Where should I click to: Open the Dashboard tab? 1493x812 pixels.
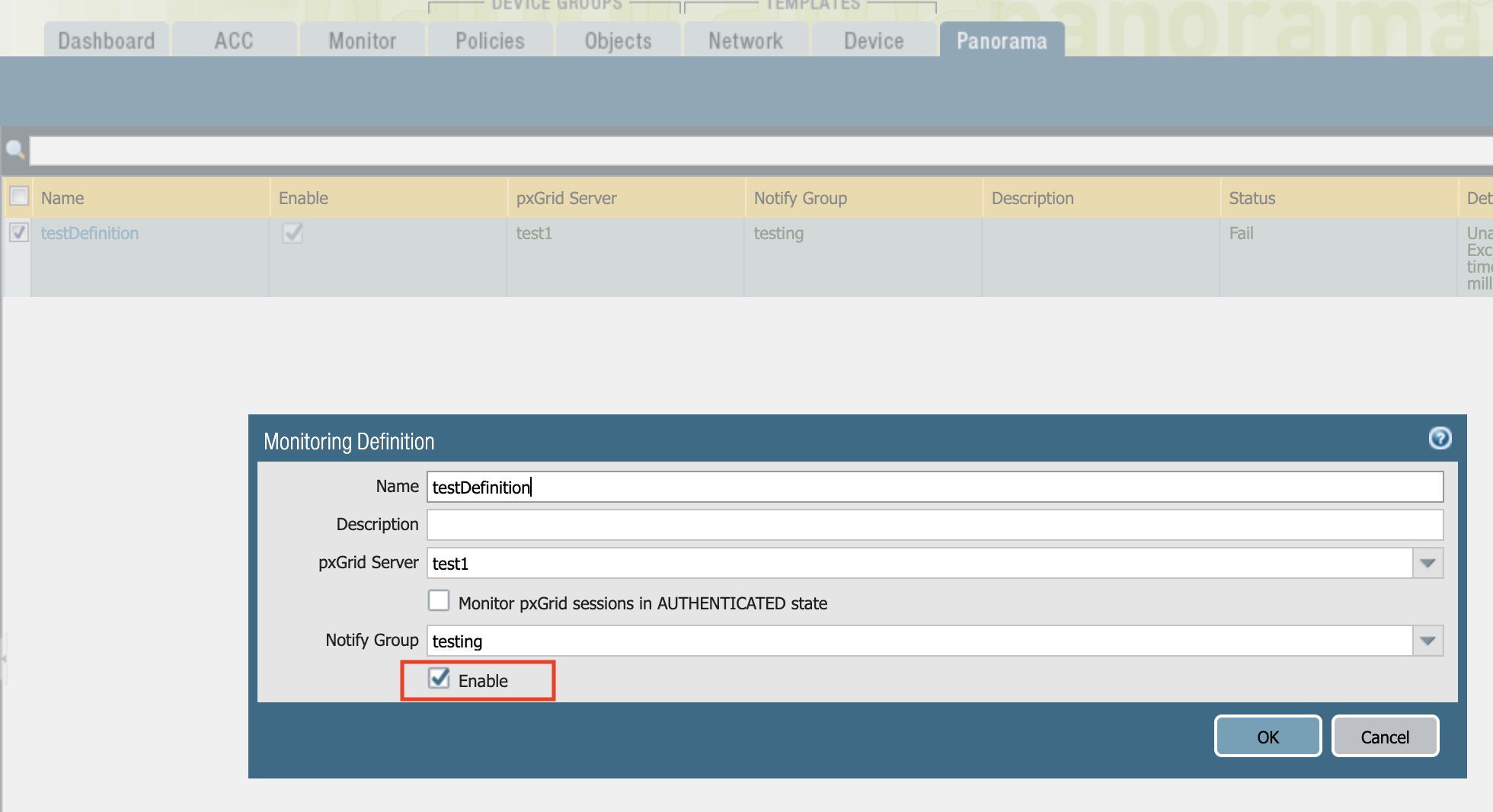point(107,40)
